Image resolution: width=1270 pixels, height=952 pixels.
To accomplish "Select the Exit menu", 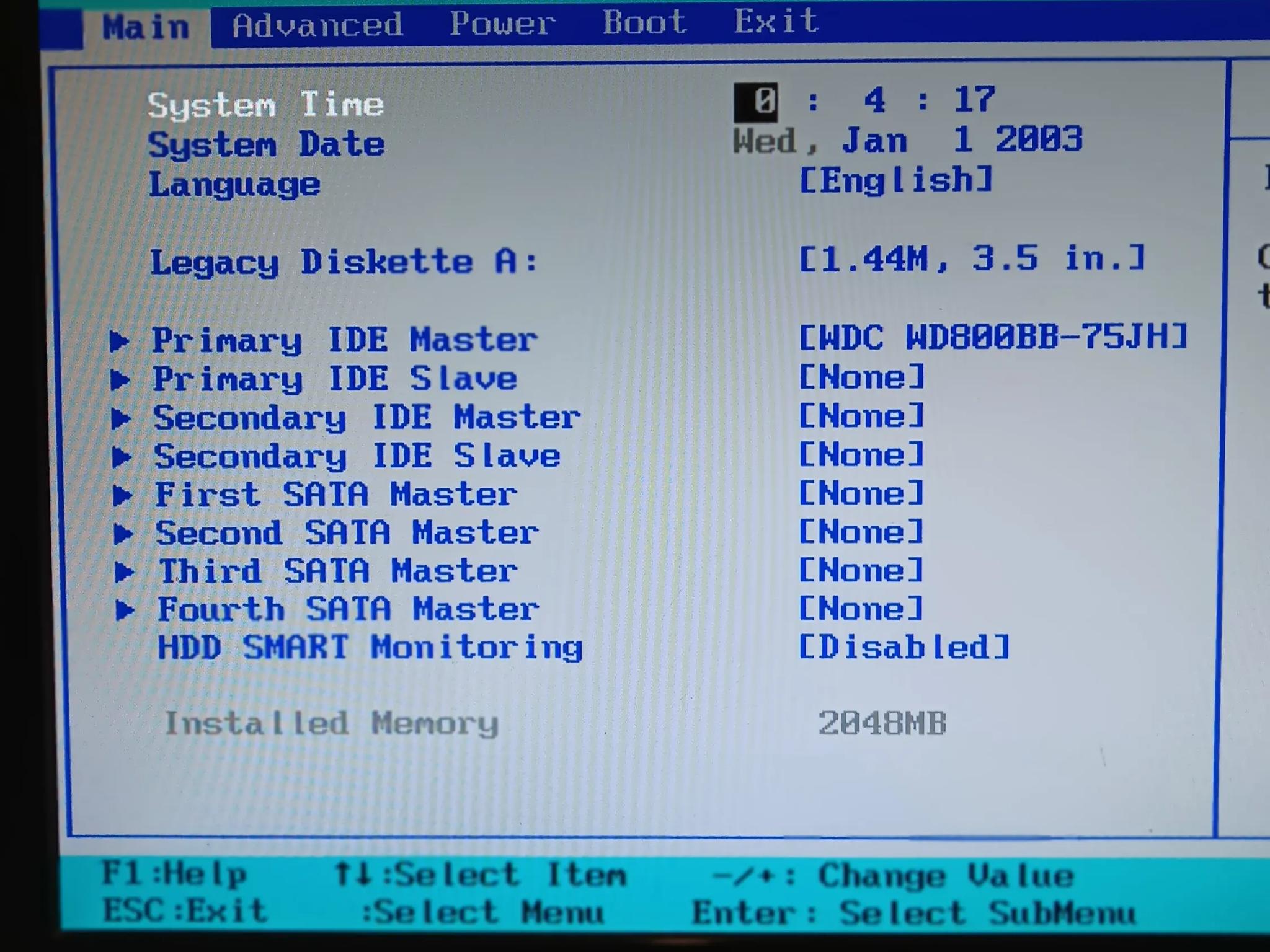I will 775,24.
